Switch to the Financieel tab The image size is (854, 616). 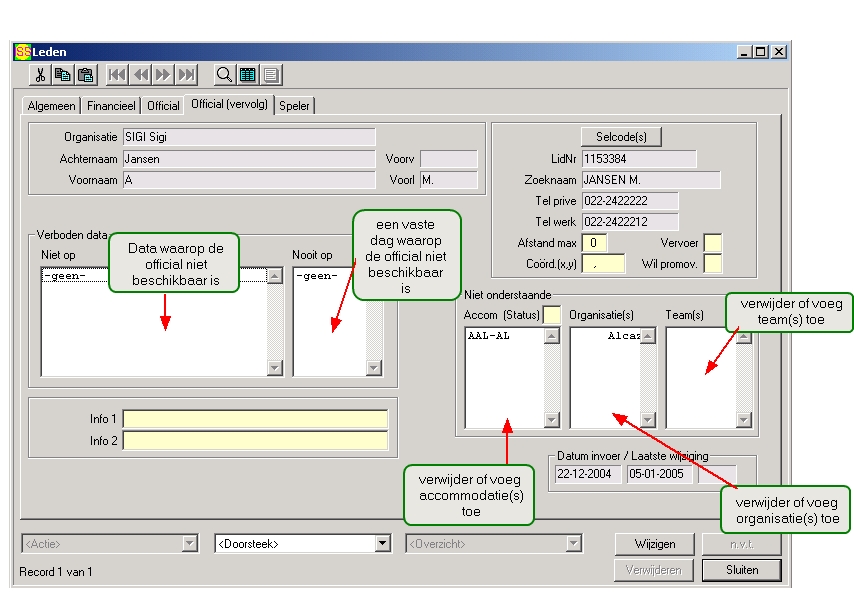pyautogui.click(x=112, y=105)
